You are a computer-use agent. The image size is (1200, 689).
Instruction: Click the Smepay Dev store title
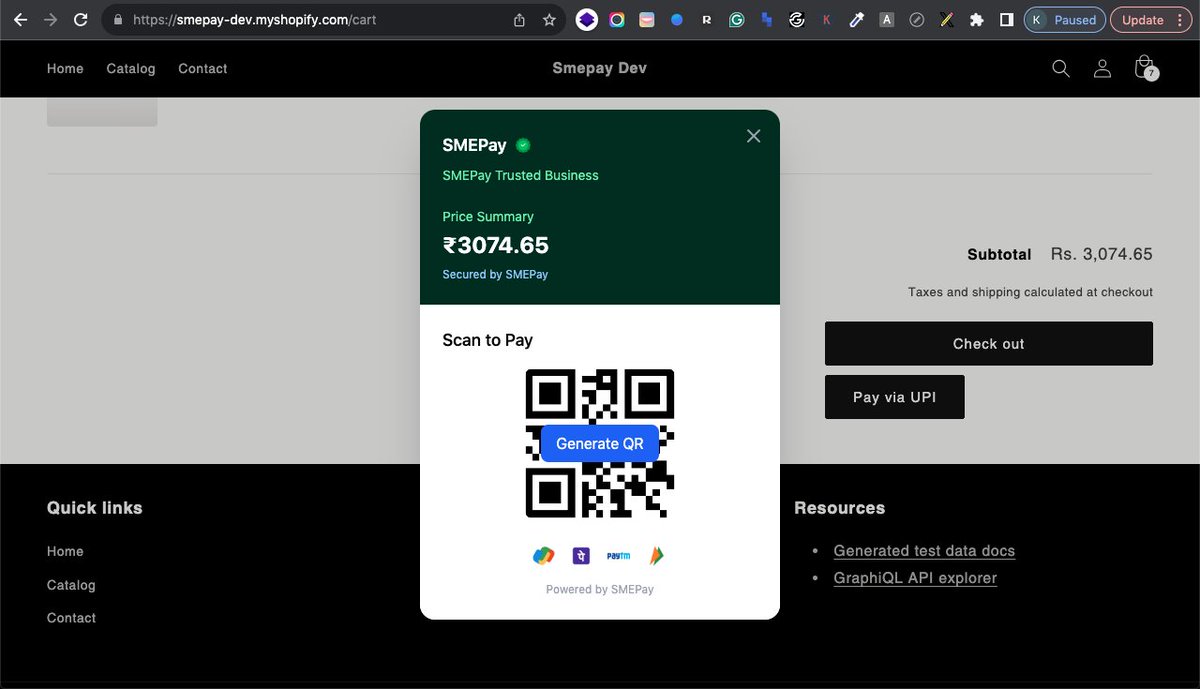(x=600, y=68)
